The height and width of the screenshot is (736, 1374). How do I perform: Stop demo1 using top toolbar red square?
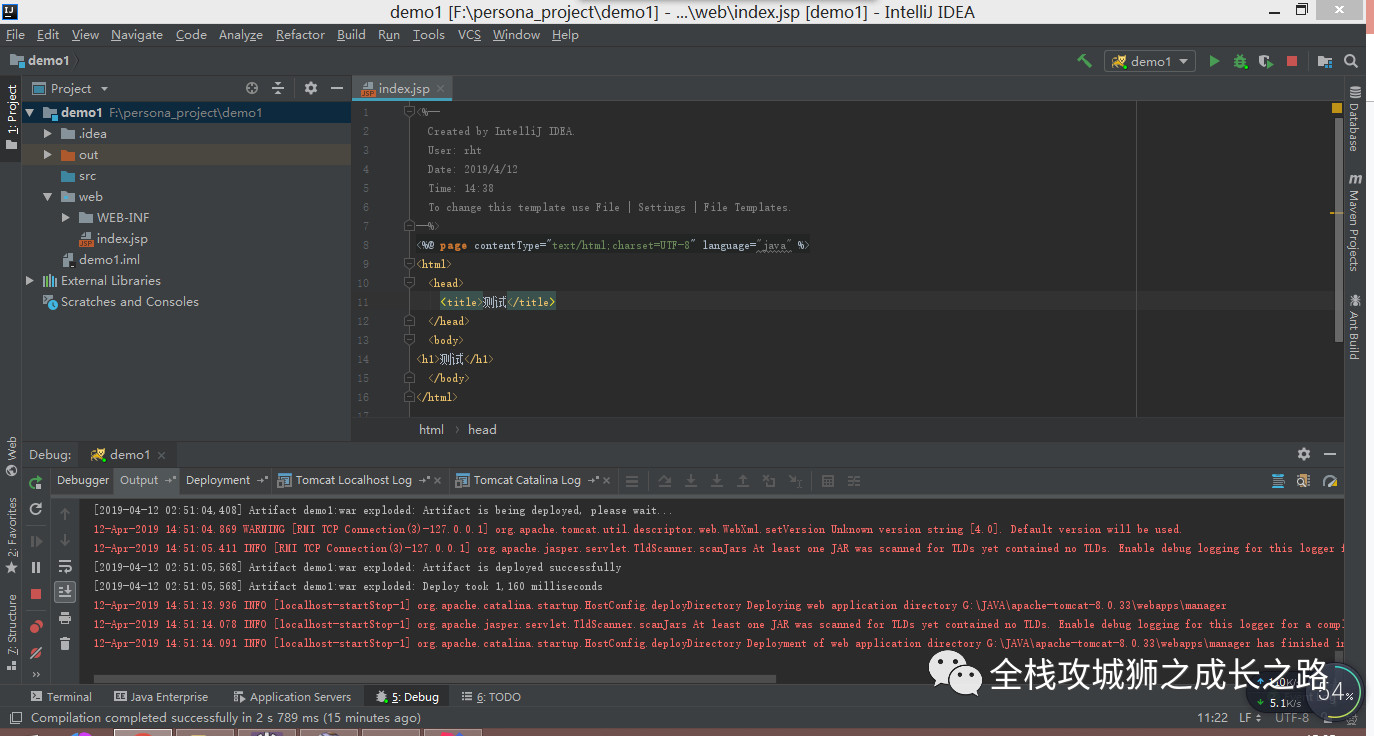point(1292,61)
